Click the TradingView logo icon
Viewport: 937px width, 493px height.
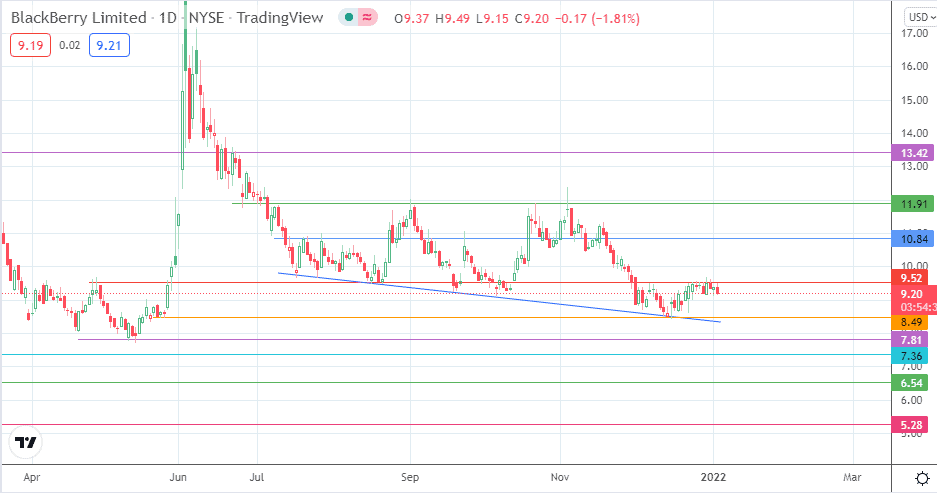click(25, 442)
